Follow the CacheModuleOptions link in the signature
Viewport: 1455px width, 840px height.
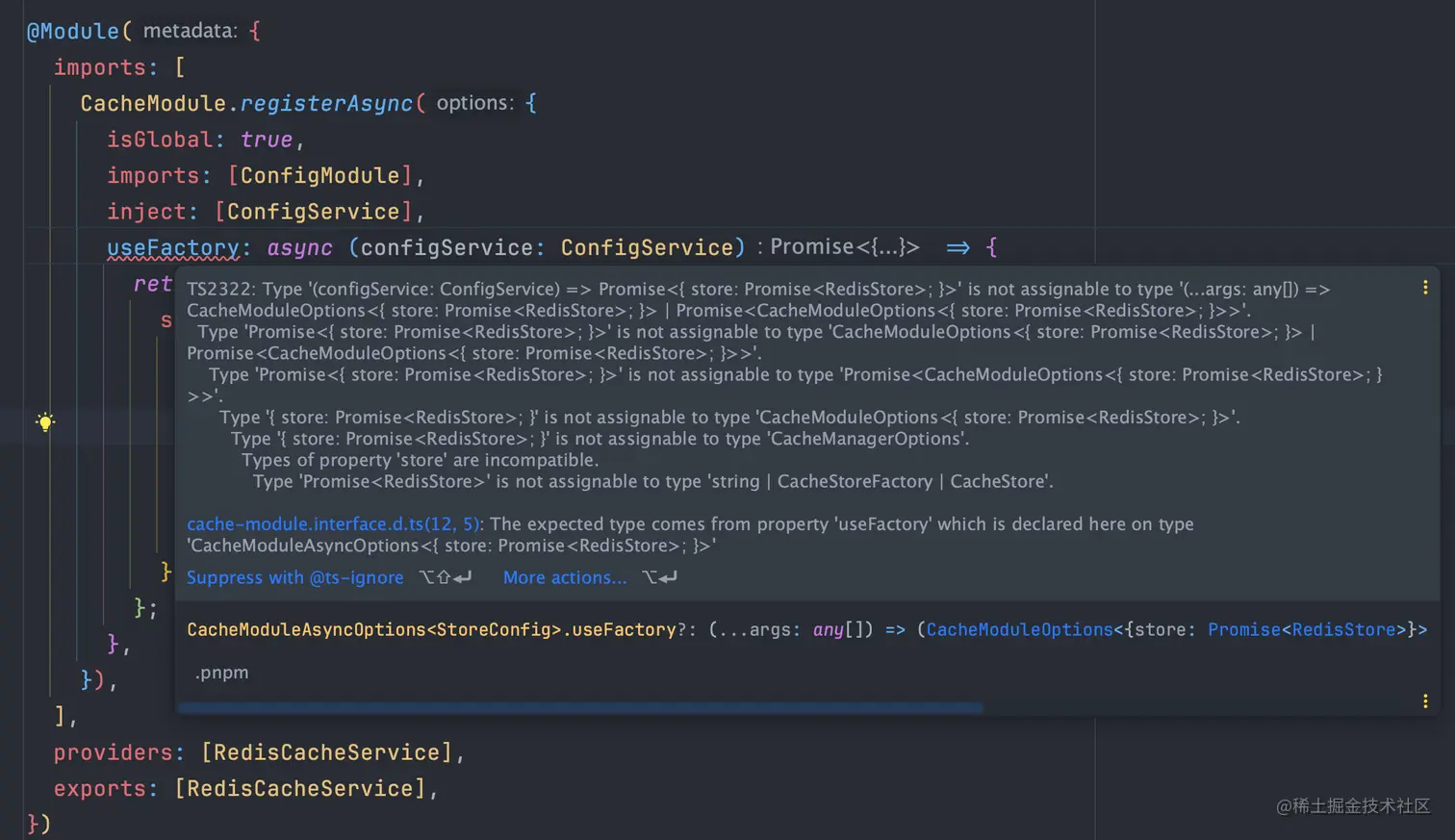(x=1019, y=629)
